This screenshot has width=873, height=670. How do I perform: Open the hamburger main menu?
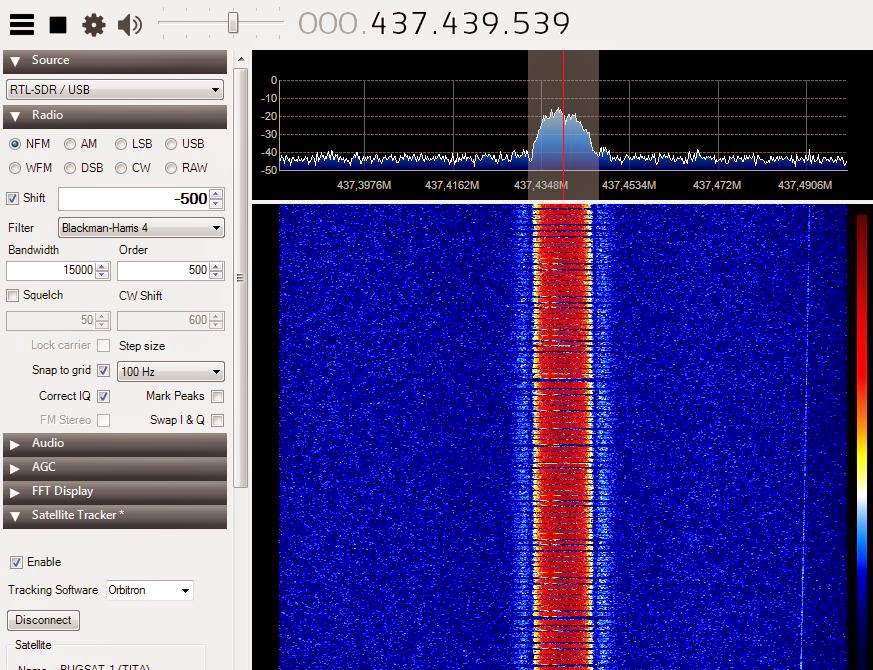[22, 25]
